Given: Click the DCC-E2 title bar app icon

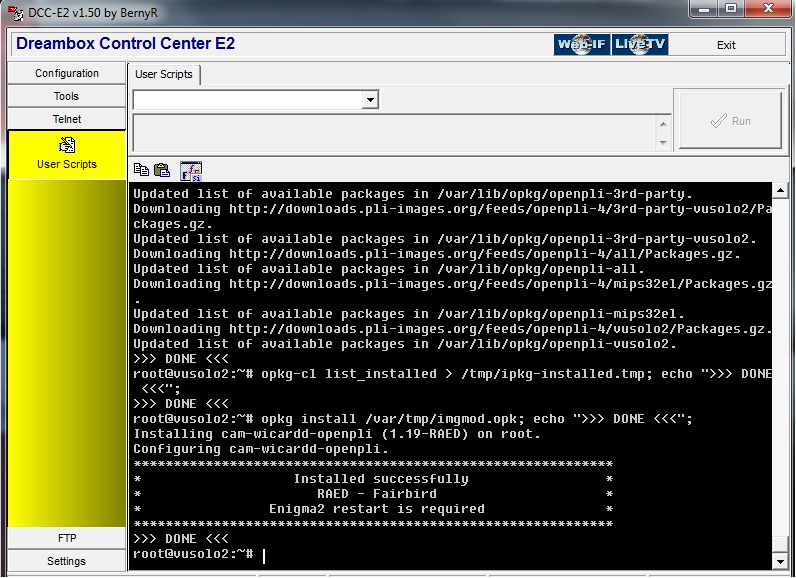Looking at the screenshot, I should pos(16,12).
